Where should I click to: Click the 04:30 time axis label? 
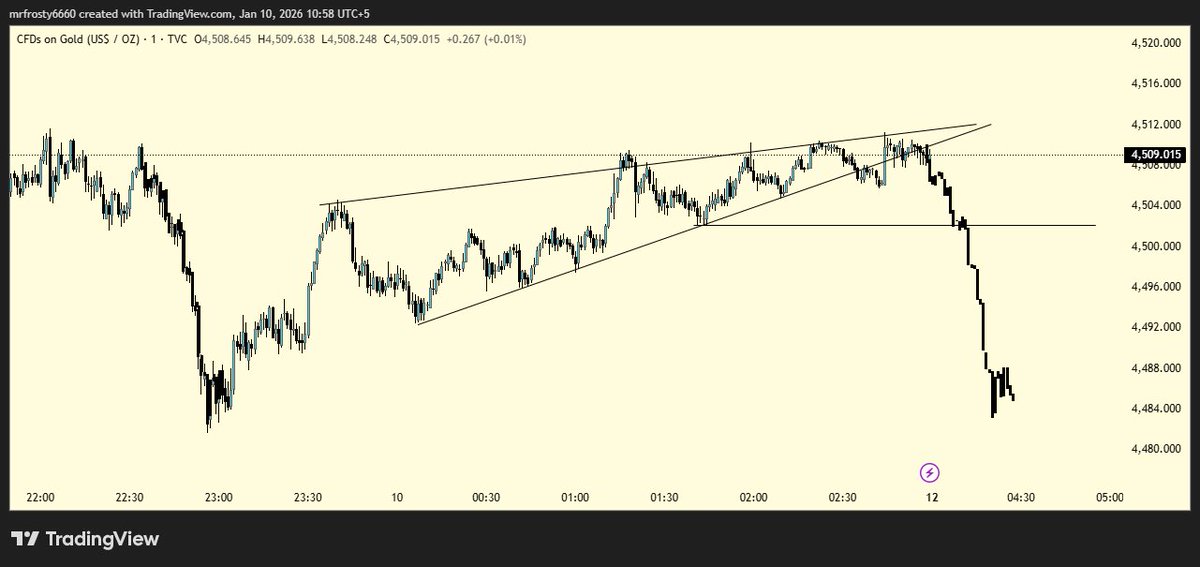tap(1020, 498)
